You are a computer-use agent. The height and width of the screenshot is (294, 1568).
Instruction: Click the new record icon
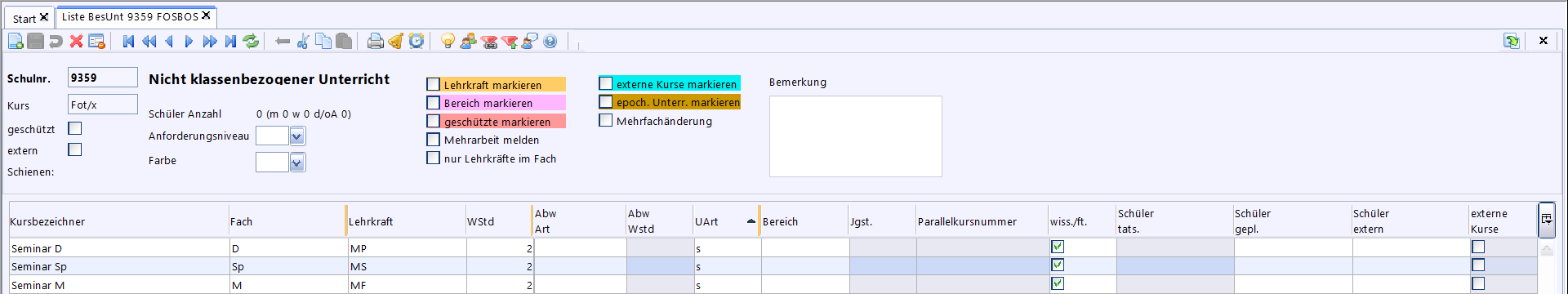[16, 41]
